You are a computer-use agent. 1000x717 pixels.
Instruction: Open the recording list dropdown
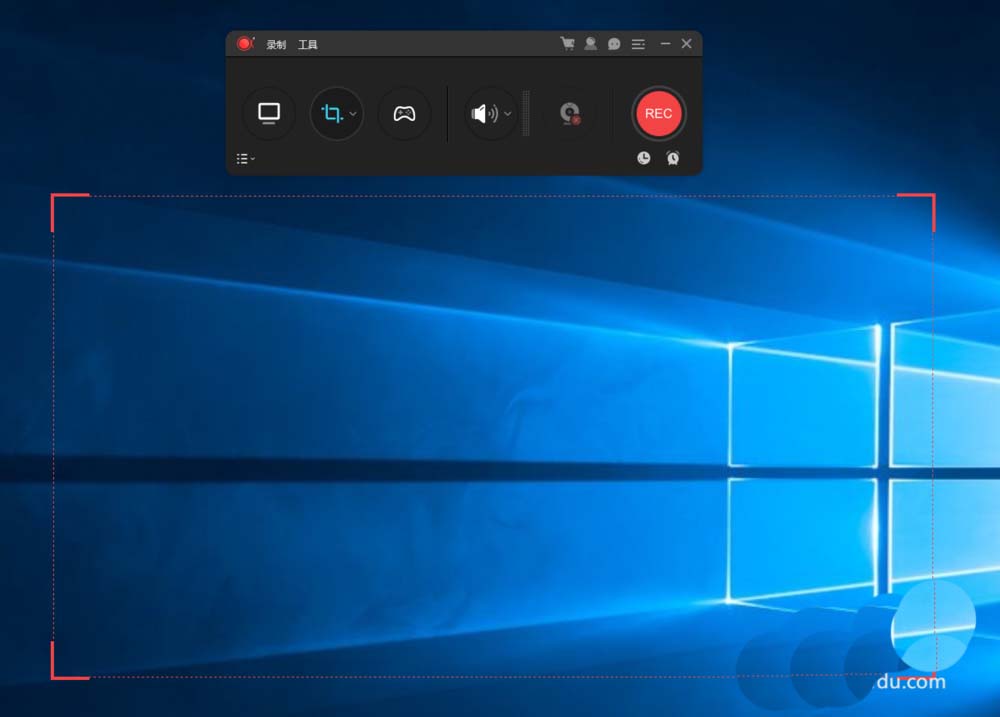click(246, 158)
